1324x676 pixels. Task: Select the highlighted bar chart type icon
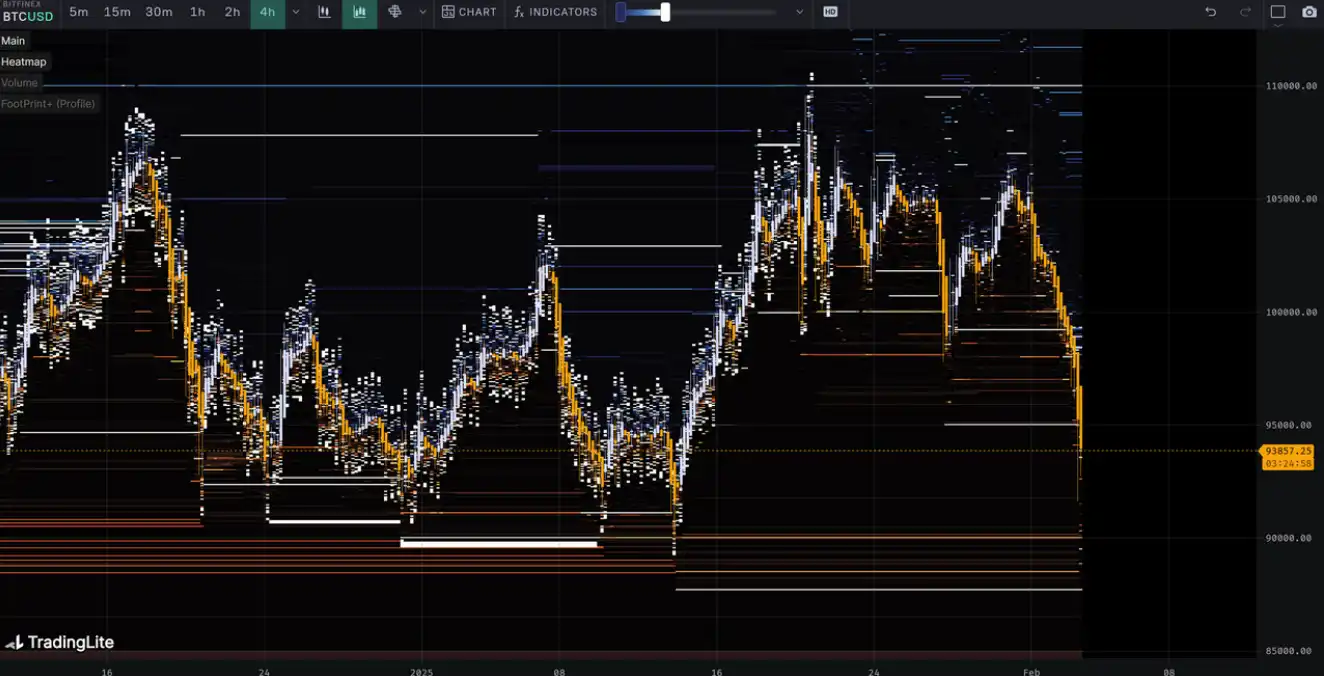(359, 12)
